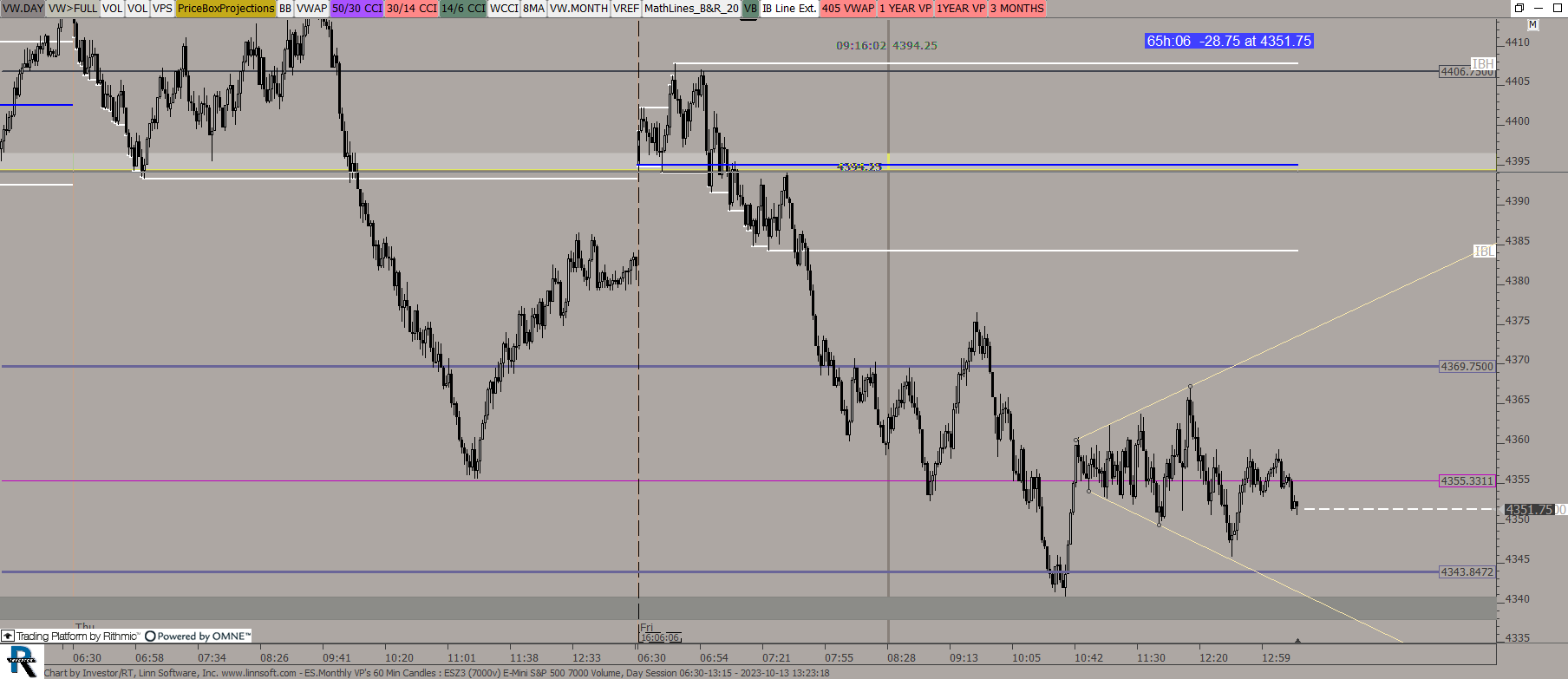Toggle the 50/30 CCI indicator
Viewport: 1568px width, 679px height.
coord(356,9)
